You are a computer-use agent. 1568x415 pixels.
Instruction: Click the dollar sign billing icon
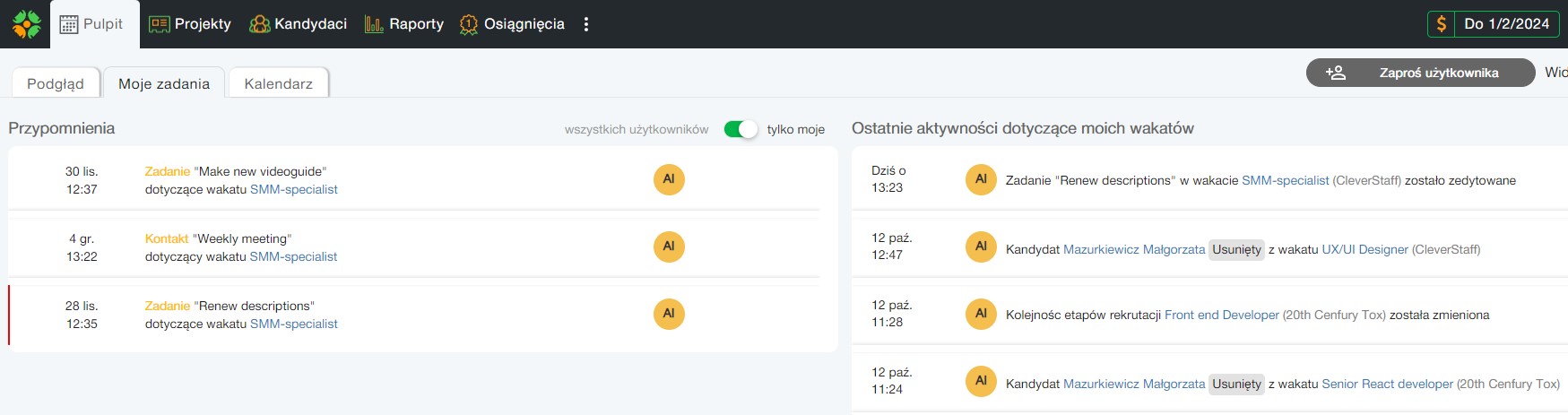1442,24
